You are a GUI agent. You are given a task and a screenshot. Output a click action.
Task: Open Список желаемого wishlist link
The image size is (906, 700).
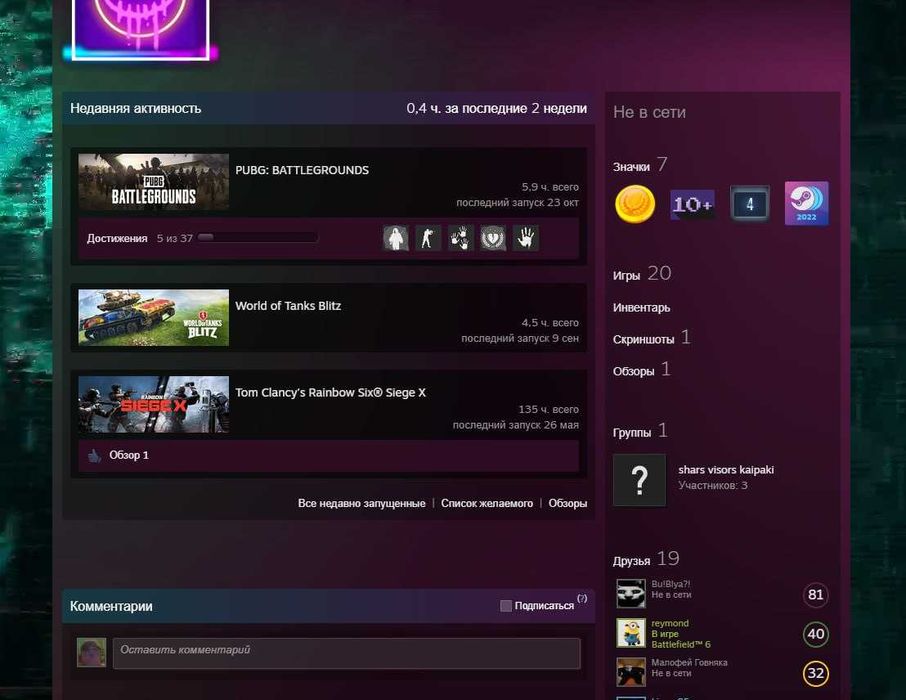487,503
